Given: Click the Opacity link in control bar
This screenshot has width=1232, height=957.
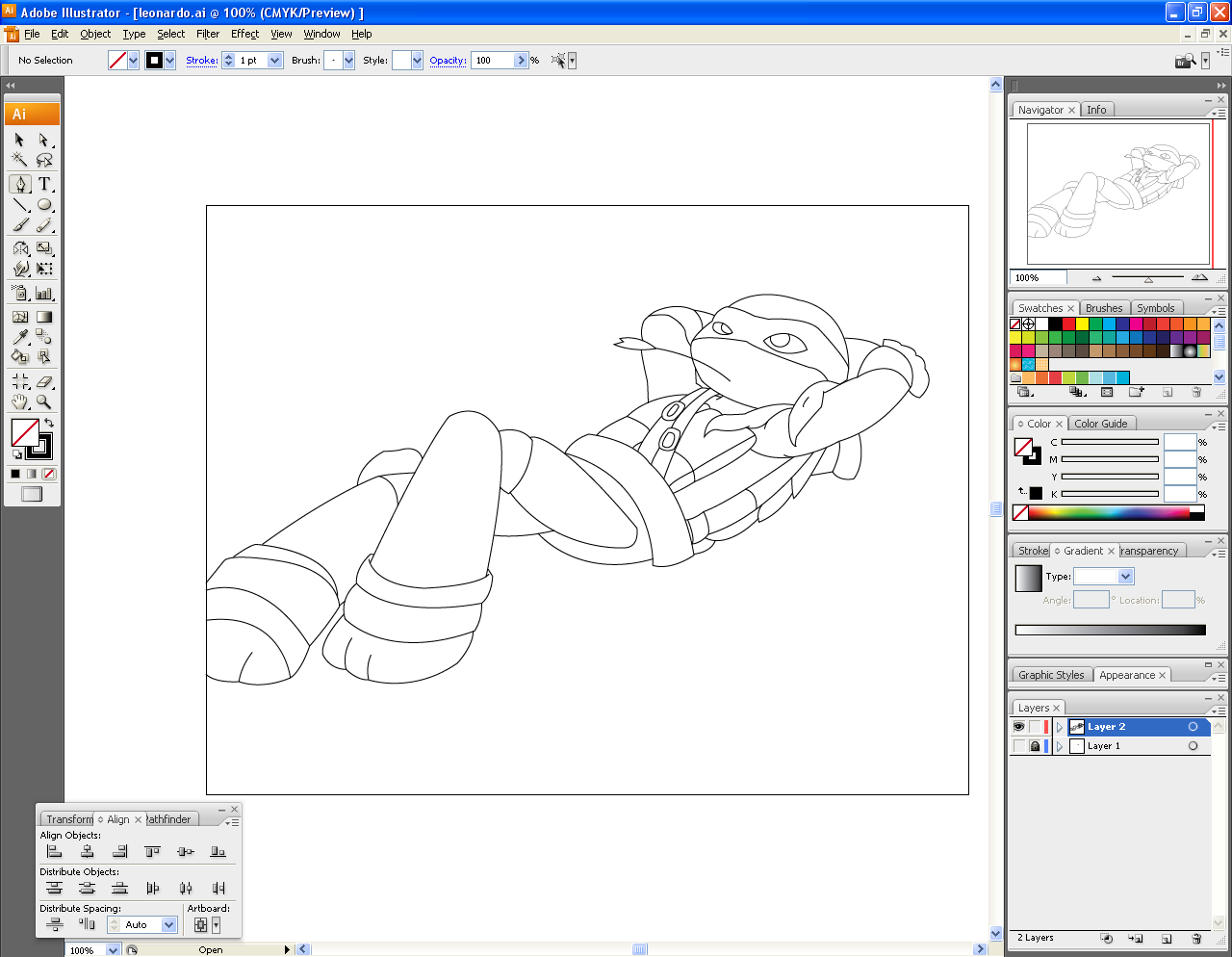Looking at the screenshot, I should tap(448, 61).
